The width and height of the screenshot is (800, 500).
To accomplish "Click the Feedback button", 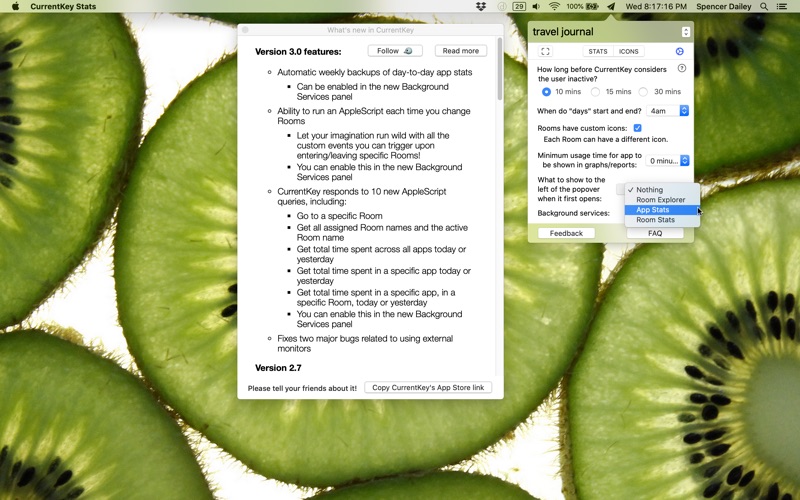I will tap(566, 233).
